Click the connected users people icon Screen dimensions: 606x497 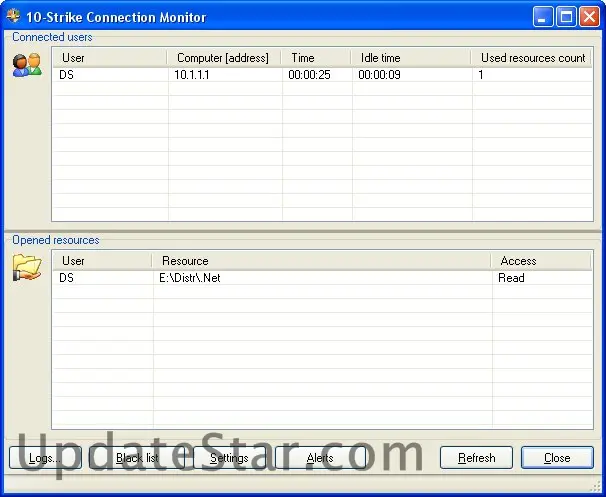(x=27, y=65)
